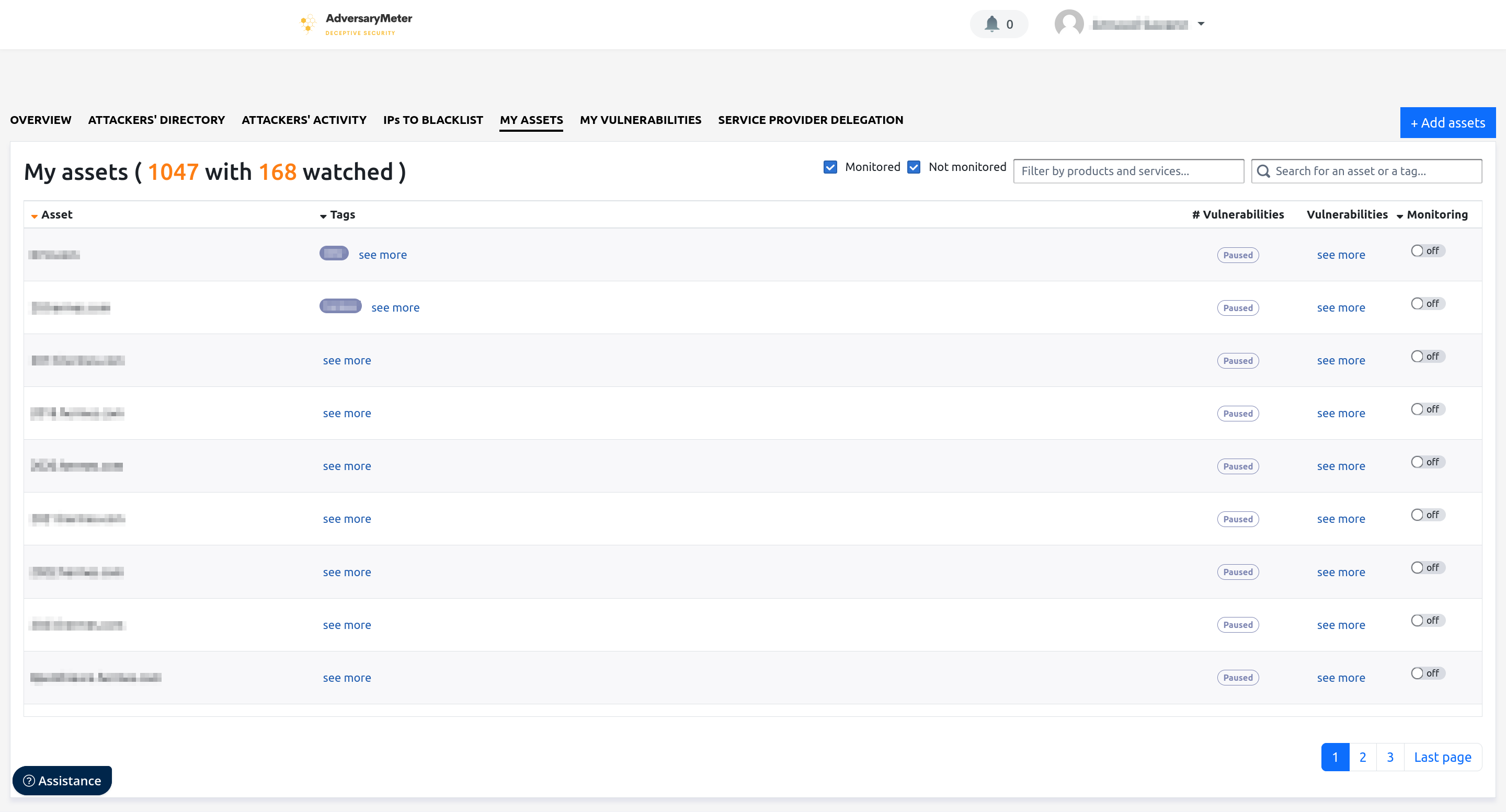
Task: Switch to the Attackers' Activity tab
Action: click(x=304, y=120)
